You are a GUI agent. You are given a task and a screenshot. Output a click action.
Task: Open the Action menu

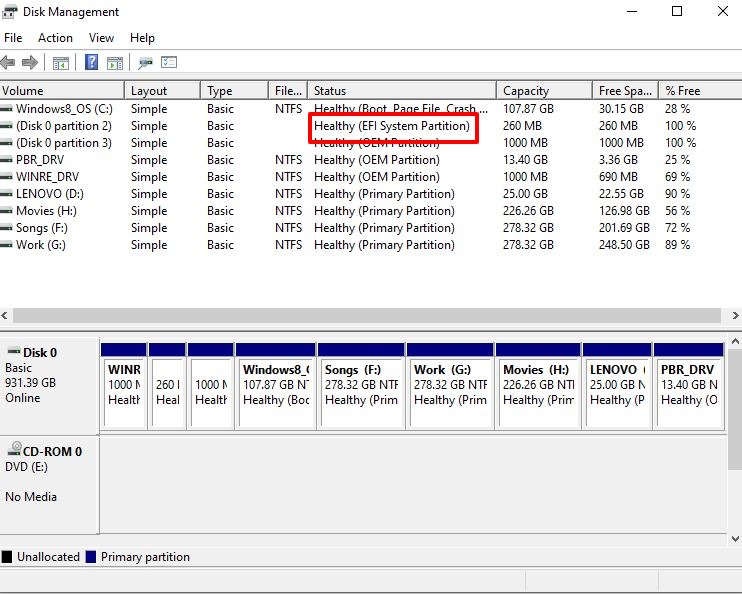55,38
